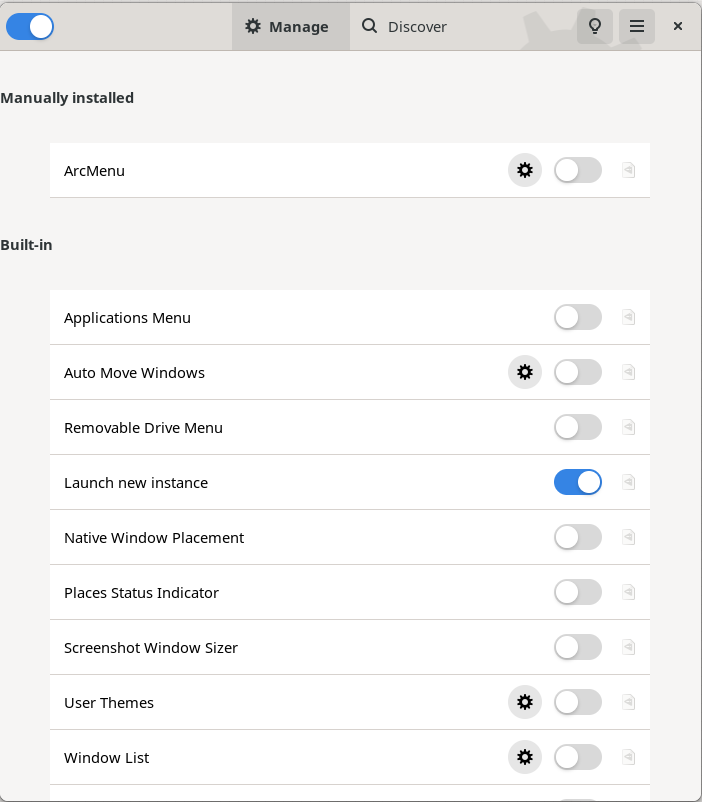Disable Launch new instance extension

click(578, 482)
